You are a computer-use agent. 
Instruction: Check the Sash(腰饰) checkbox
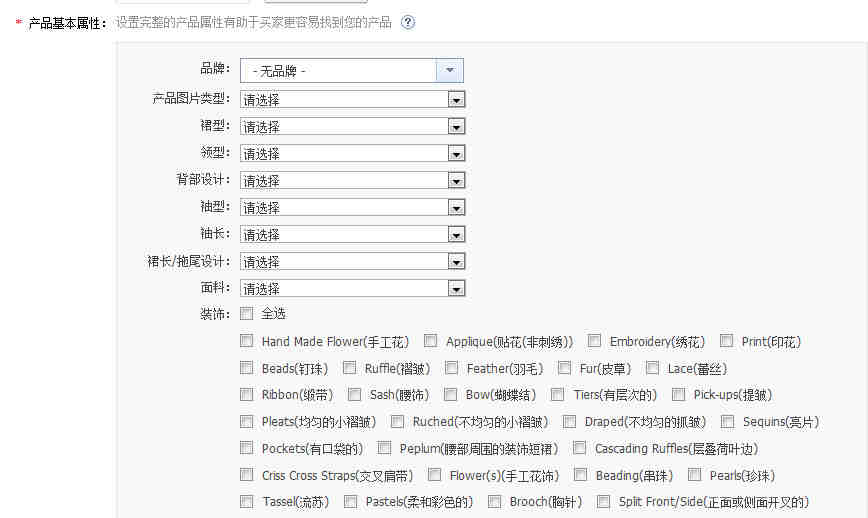point(354,394)
